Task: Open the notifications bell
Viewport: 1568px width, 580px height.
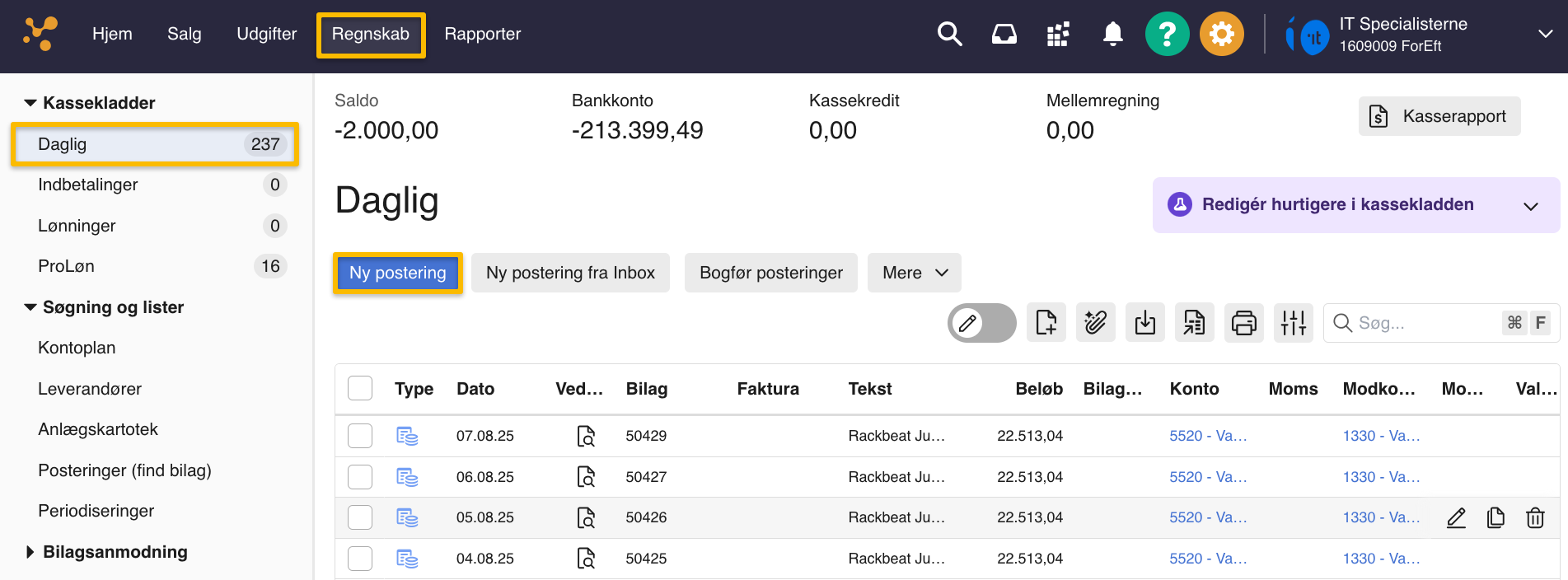Action: pyautogui.click(x=1112, y=34)
